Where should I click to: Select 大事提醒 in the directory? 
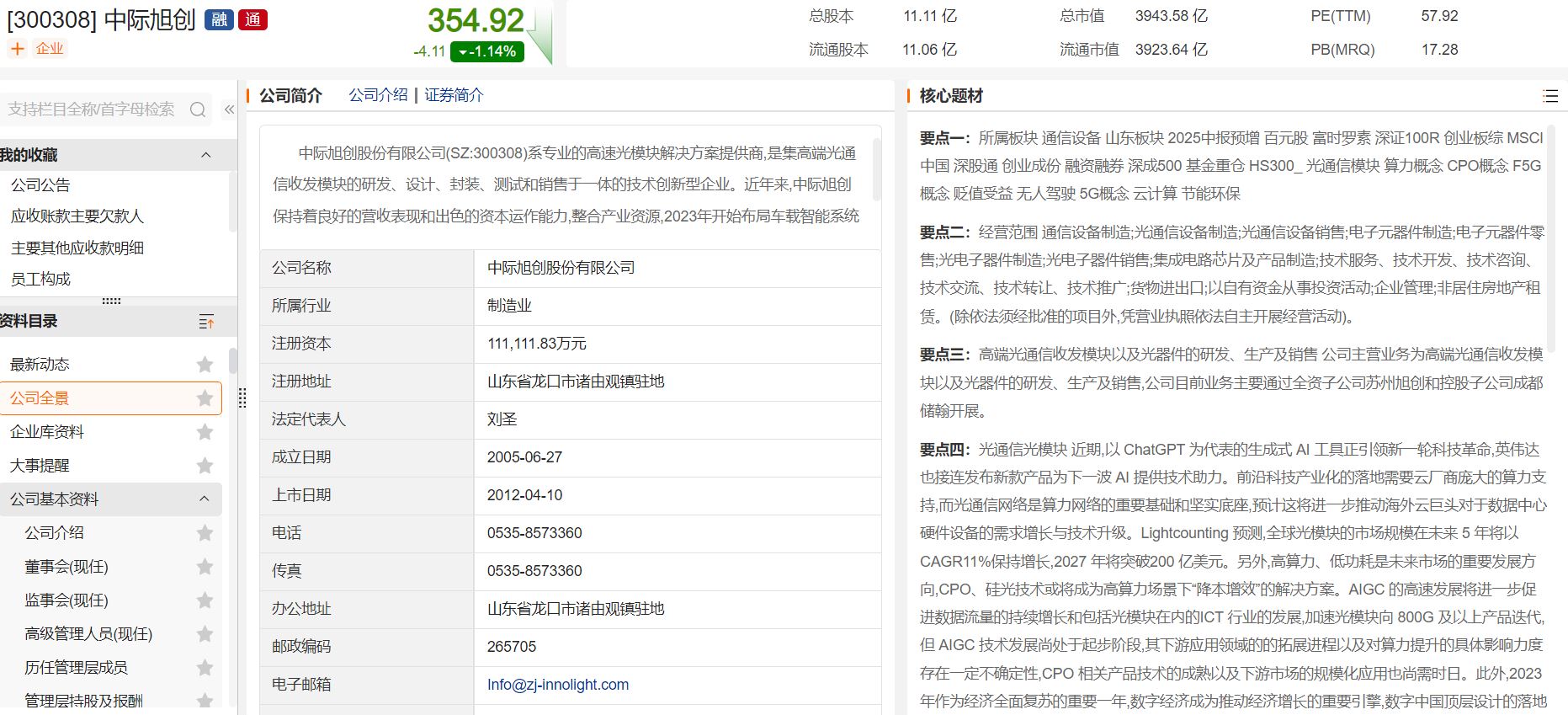point(40,466)
